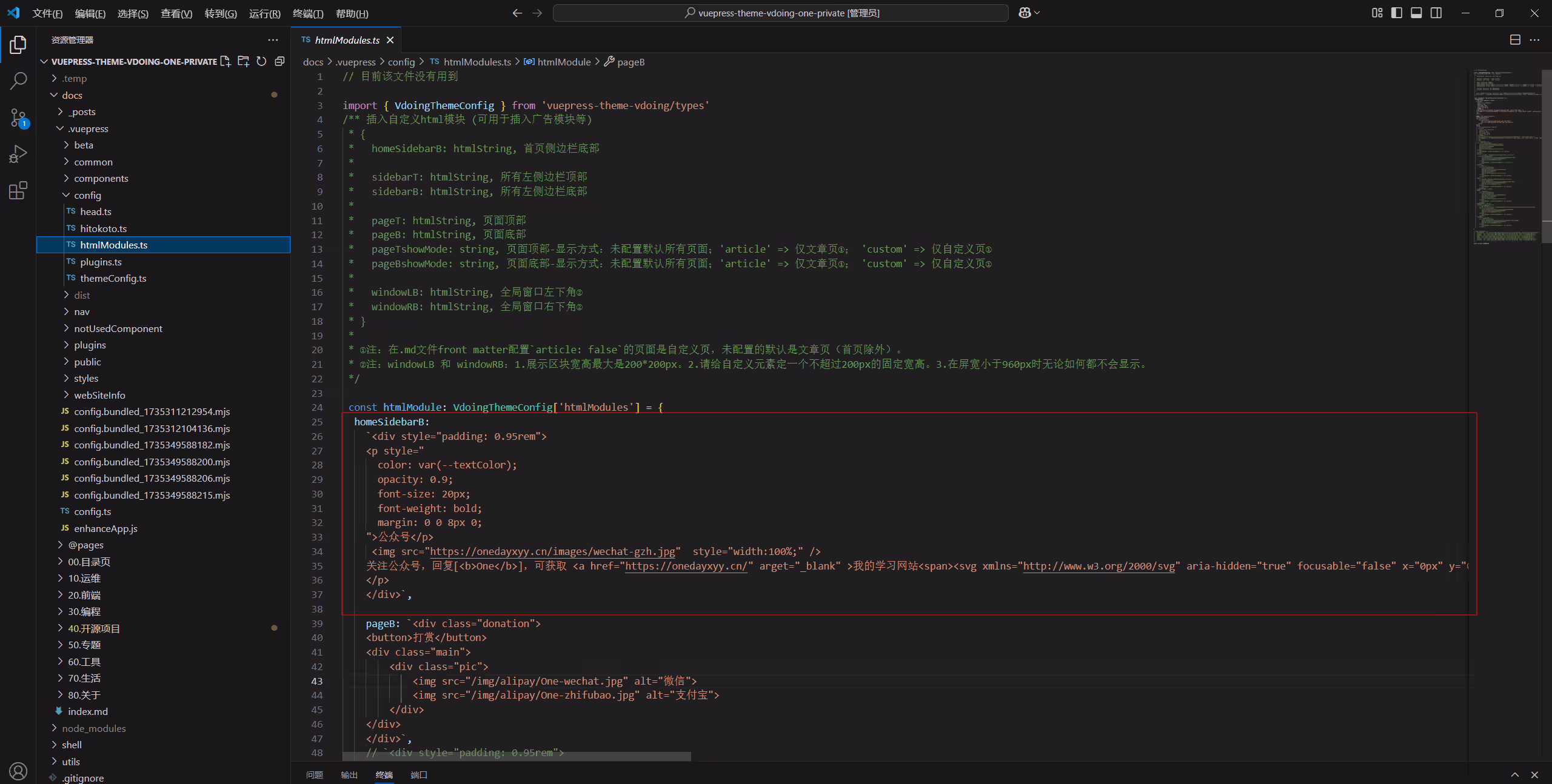Open the Search view in activity bar
This screenshot has width=1552, height=784.
tap(18, 81)
